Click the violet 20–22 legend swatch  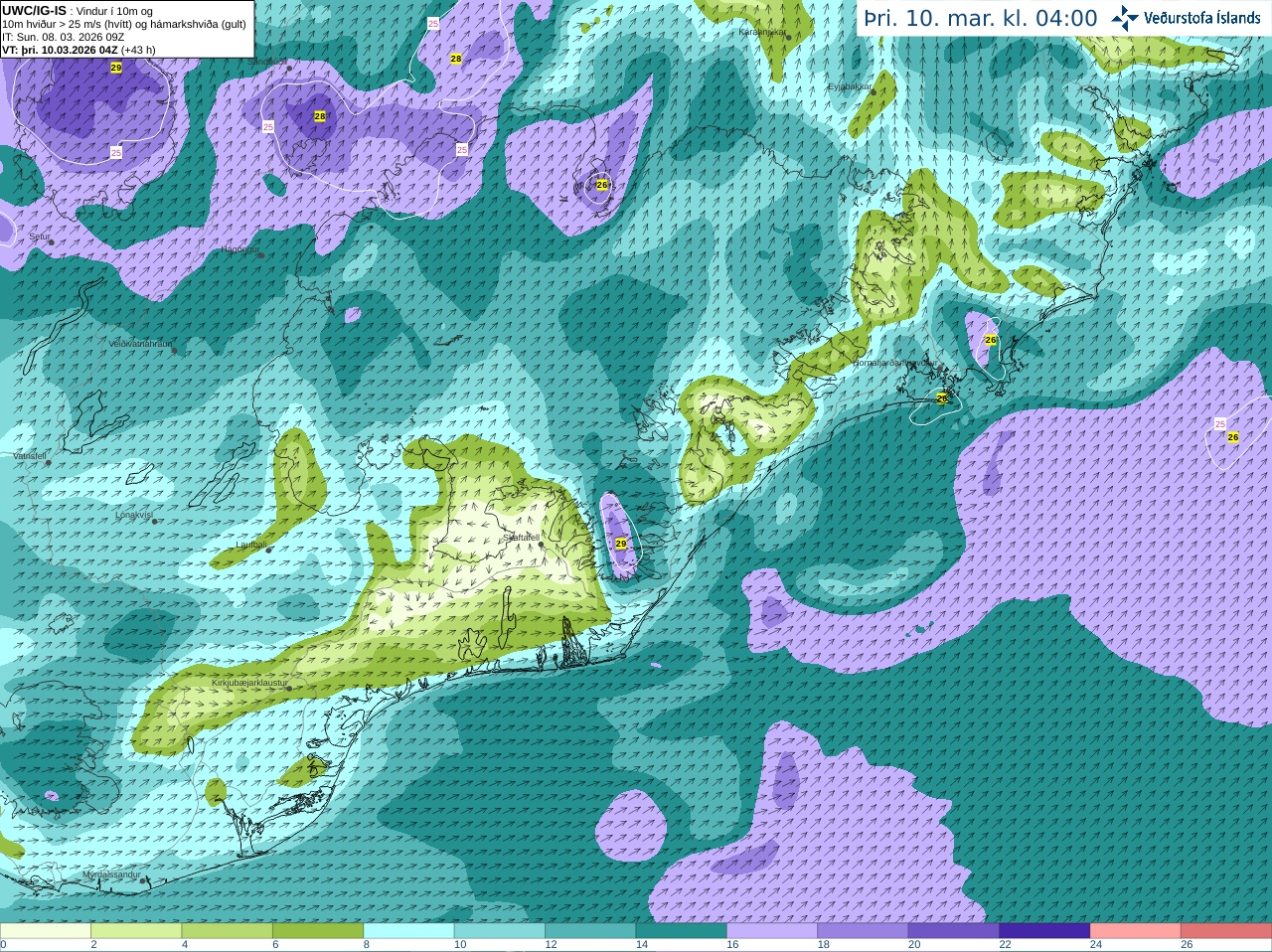954,931
